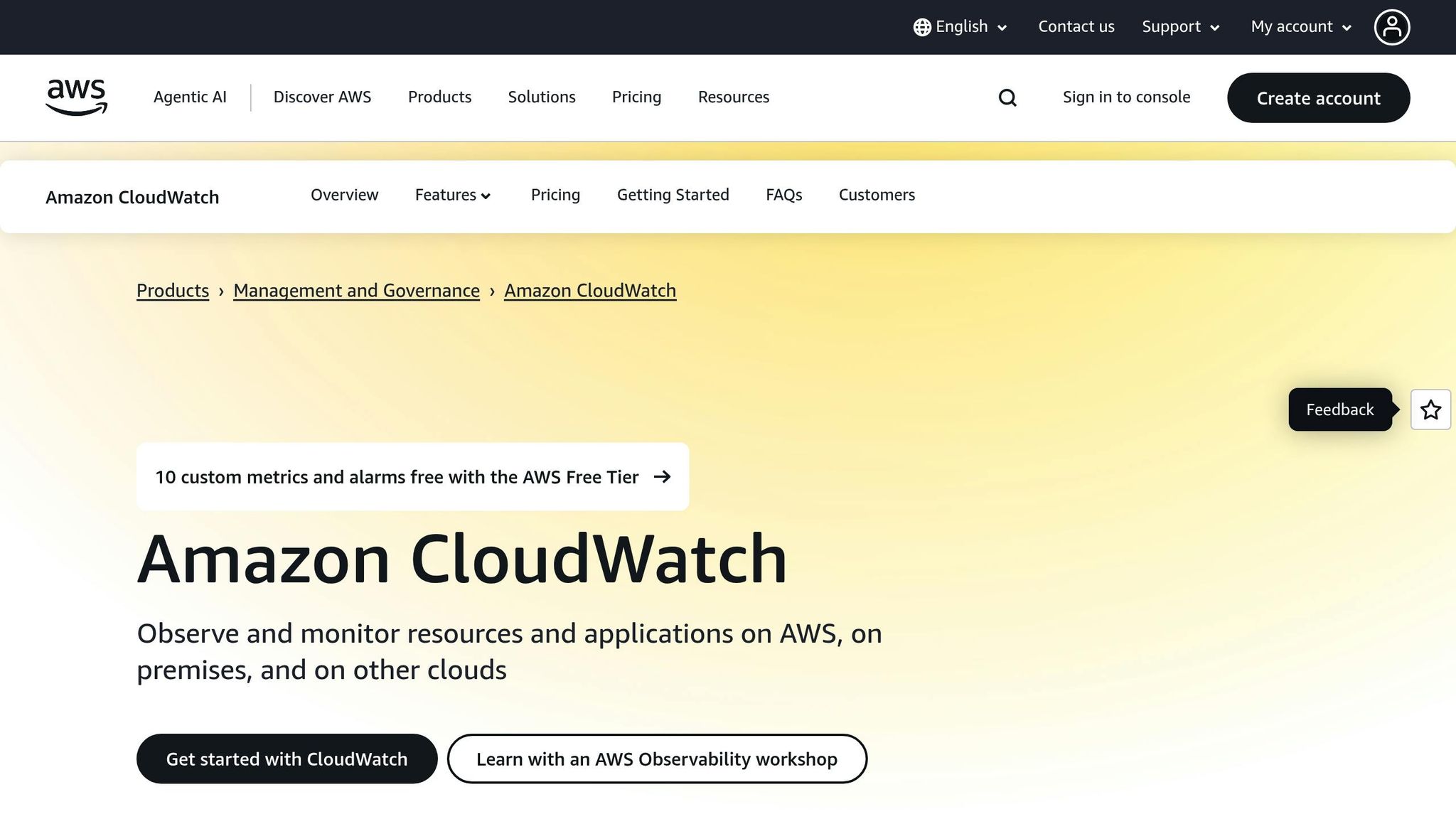Open the search magnifier icon
The height and width of the screenshot is (819, 1456).
click(1007, 97)
